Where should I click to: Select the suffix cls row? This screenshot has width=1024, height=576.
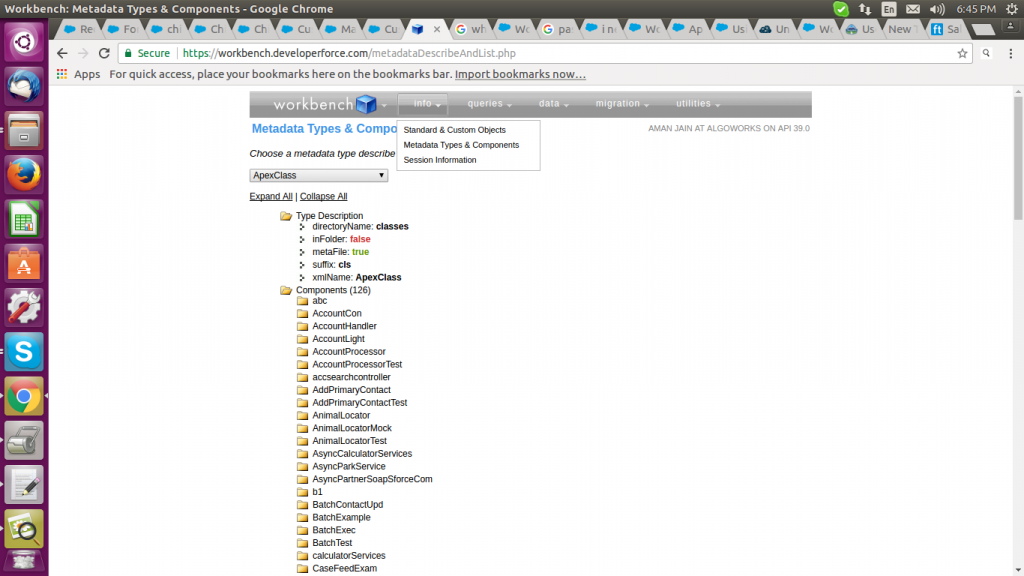331,264
